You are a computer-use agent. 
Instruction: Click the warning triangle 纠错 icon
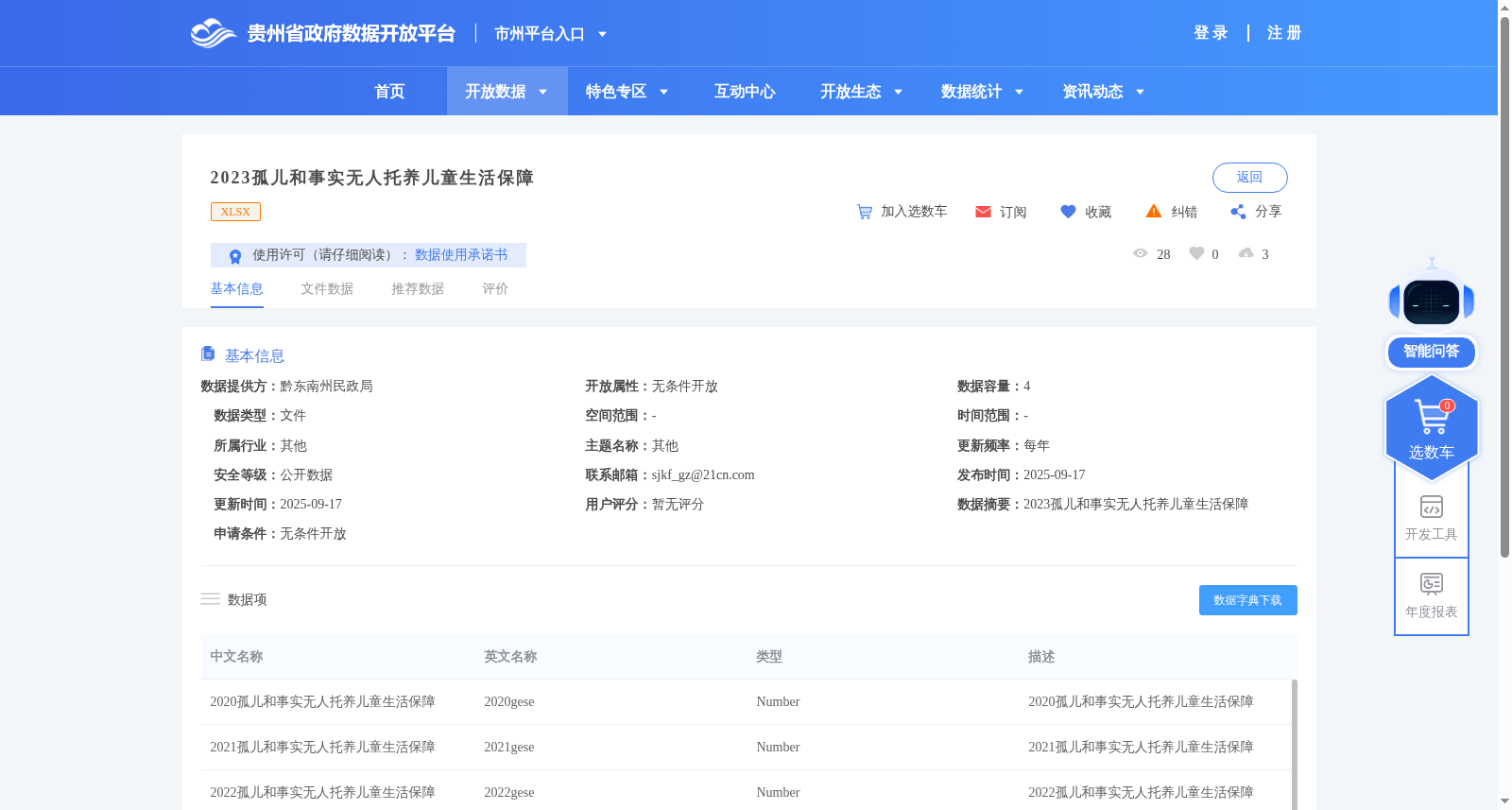pyautogui.click(x=1154, y=211)
